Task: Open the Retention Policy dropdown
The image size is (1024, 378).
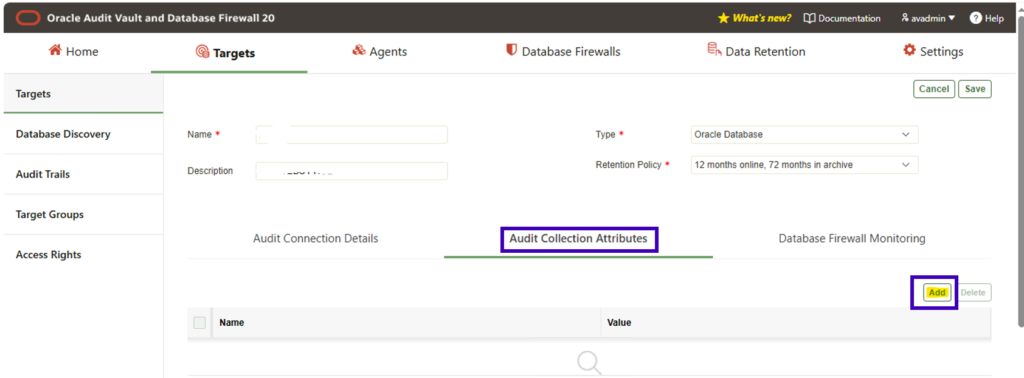Action: click(x=804, y=165)
